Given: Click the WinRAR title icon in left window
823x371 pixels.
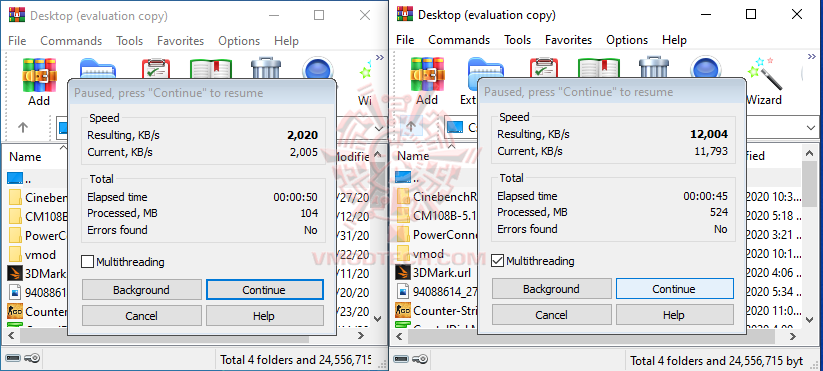Looking at the screenshot, I should 17,15.
